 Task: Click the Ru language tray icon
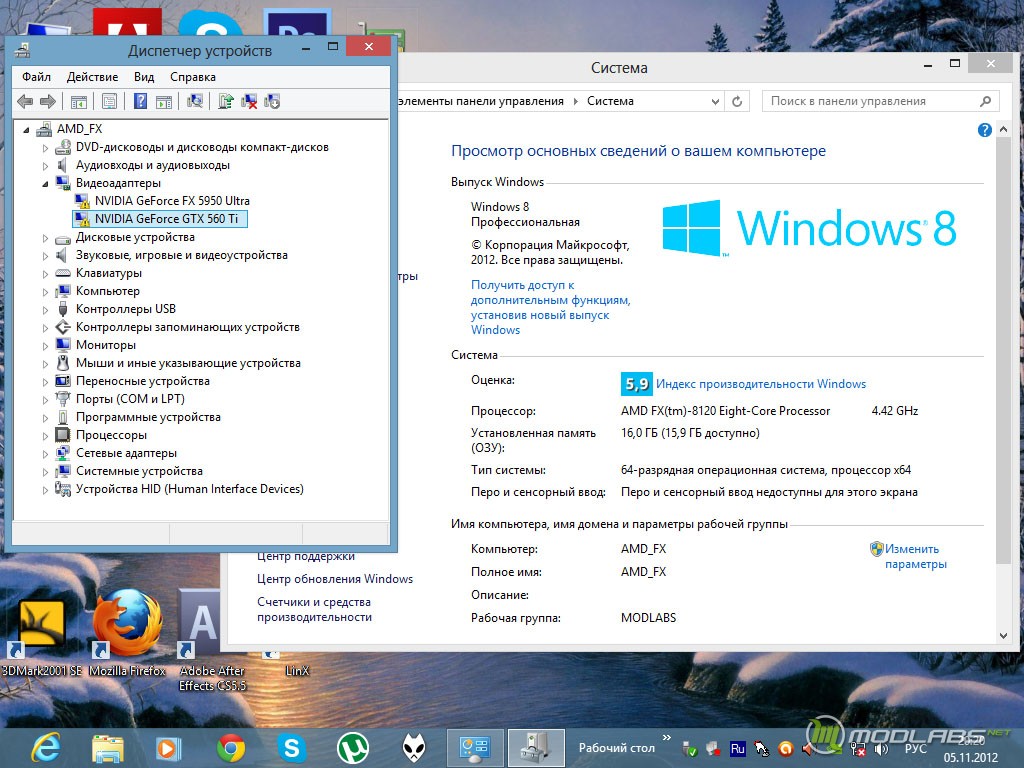pyautogui.click(x=738, y=749)
